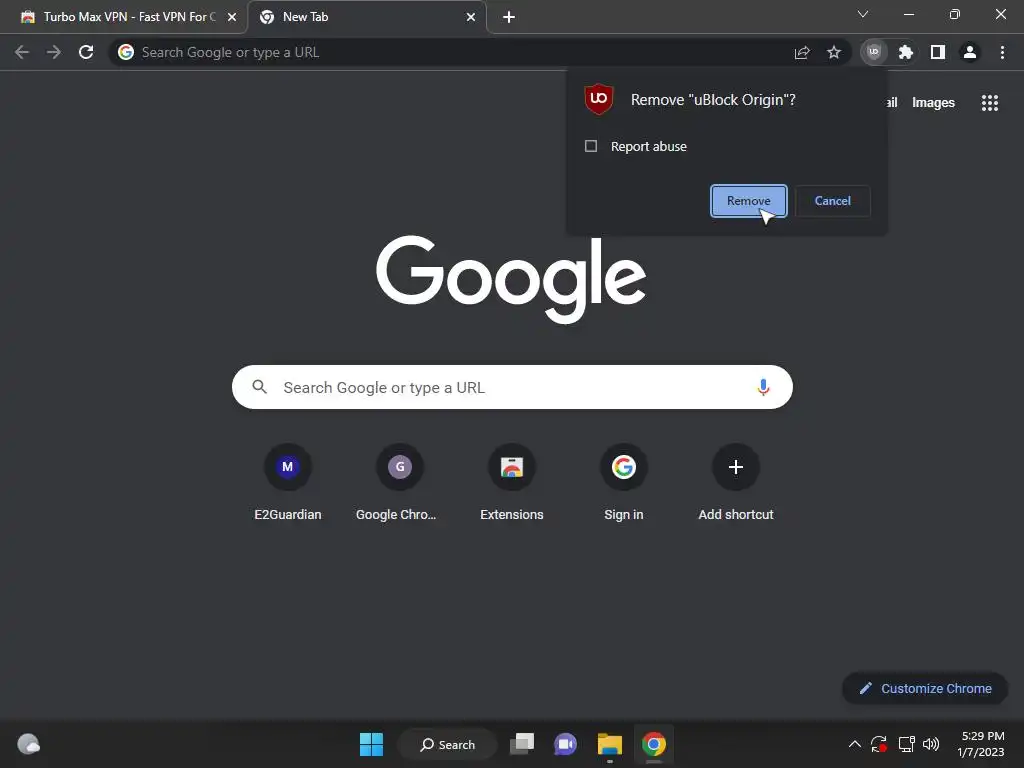Open Customize Chrome
The image size is (1024, 768).
(x=925, y=688)
